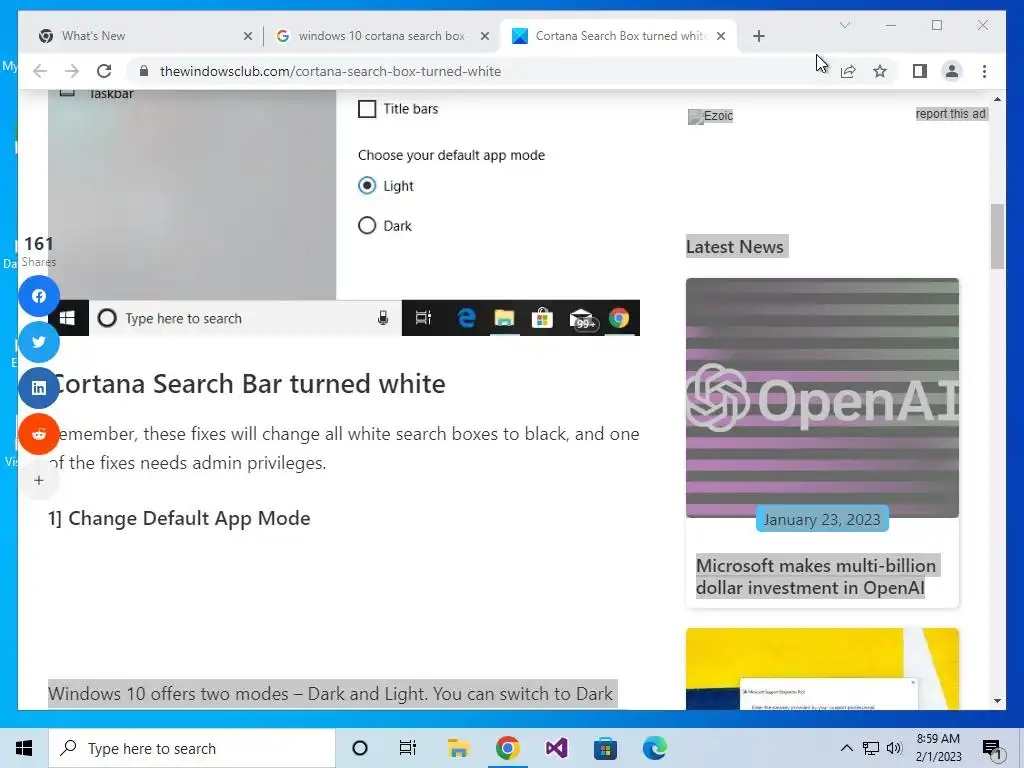Switch to Chrome on the taskbar

pos(507,748)
